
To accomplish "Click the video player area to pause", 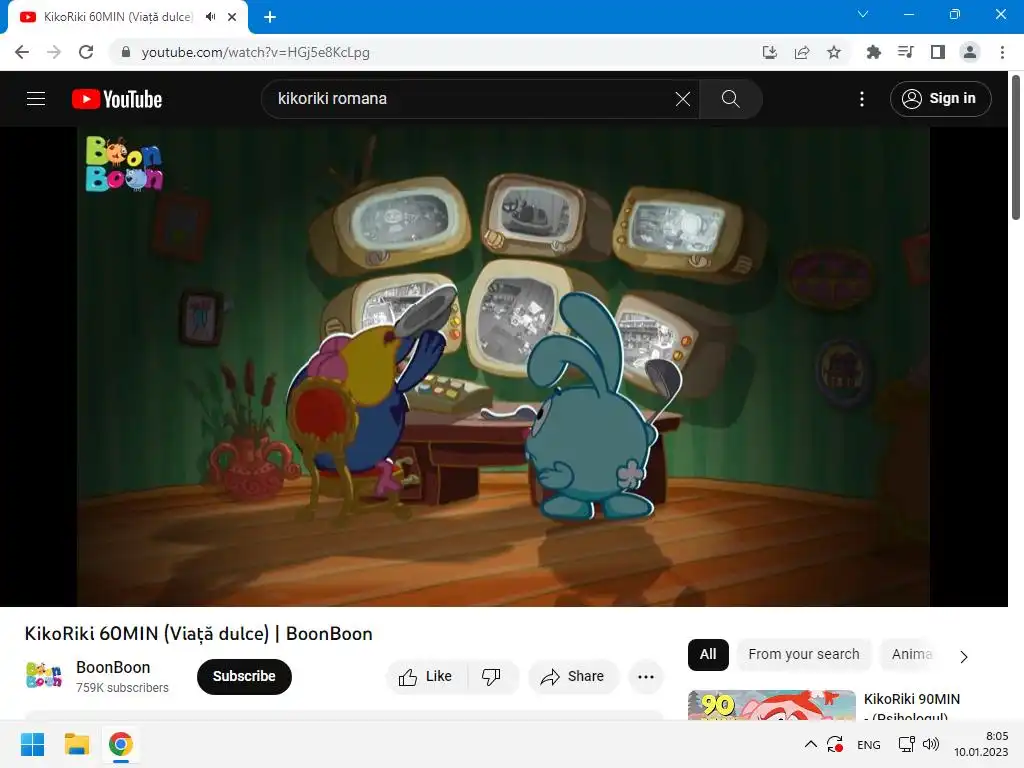I will coord(504,366).
